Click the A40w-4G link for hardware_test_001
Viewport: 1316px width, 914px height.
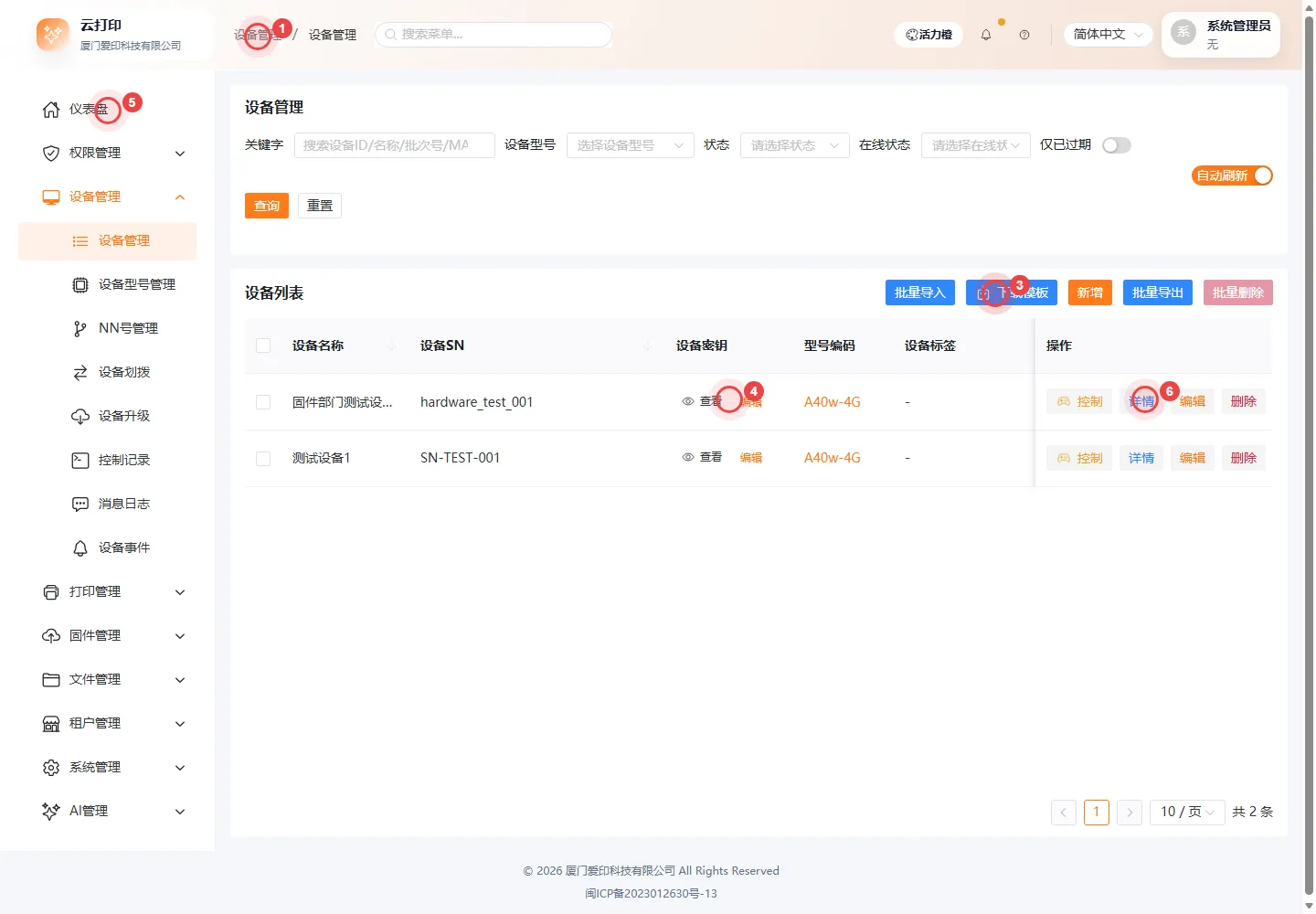pos(832,402)
